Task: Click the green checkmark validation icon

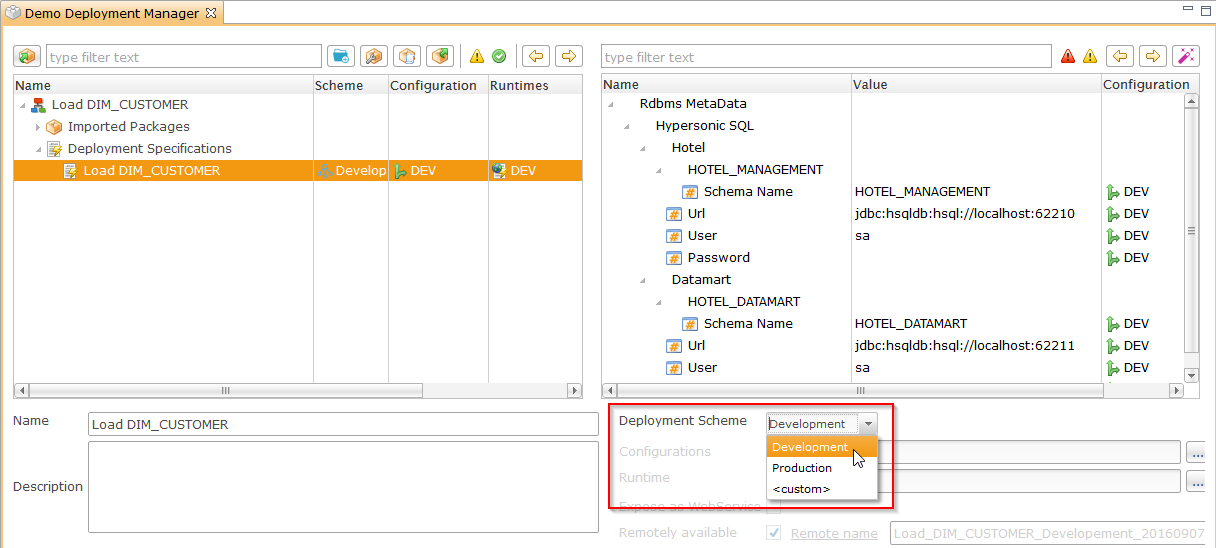Action: [x=498, y=57]
